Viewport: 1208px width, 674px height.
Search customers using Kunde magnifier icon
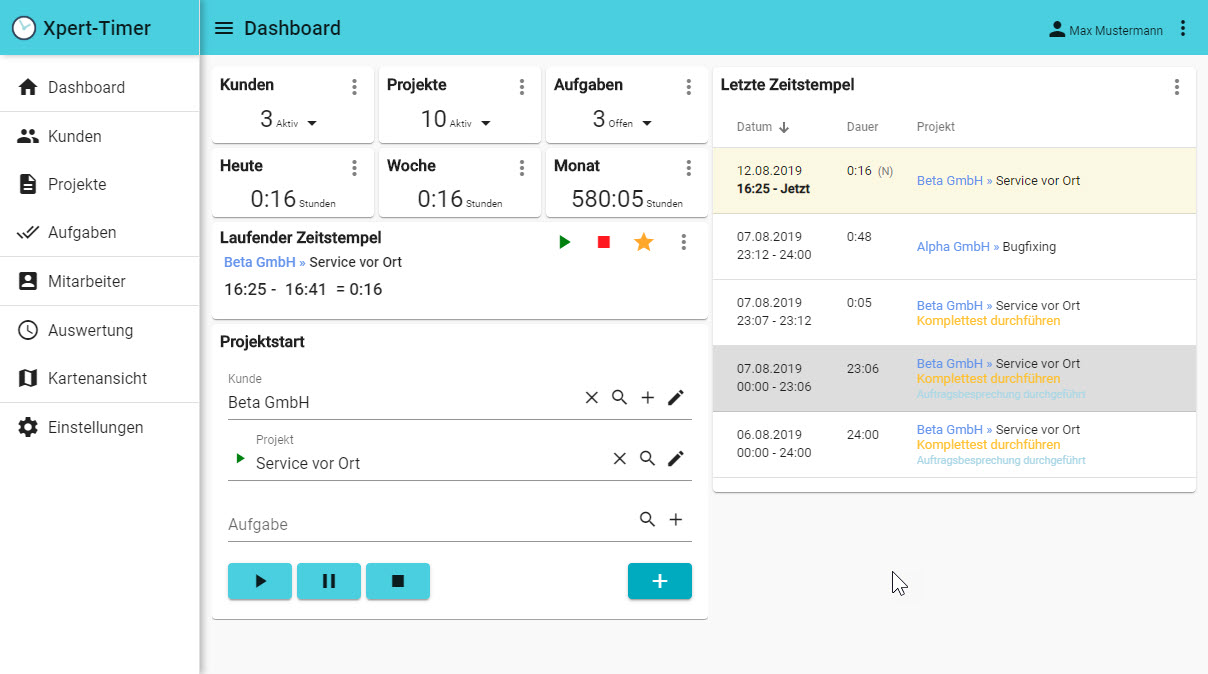pyautogui.click(x=619, y=398)
